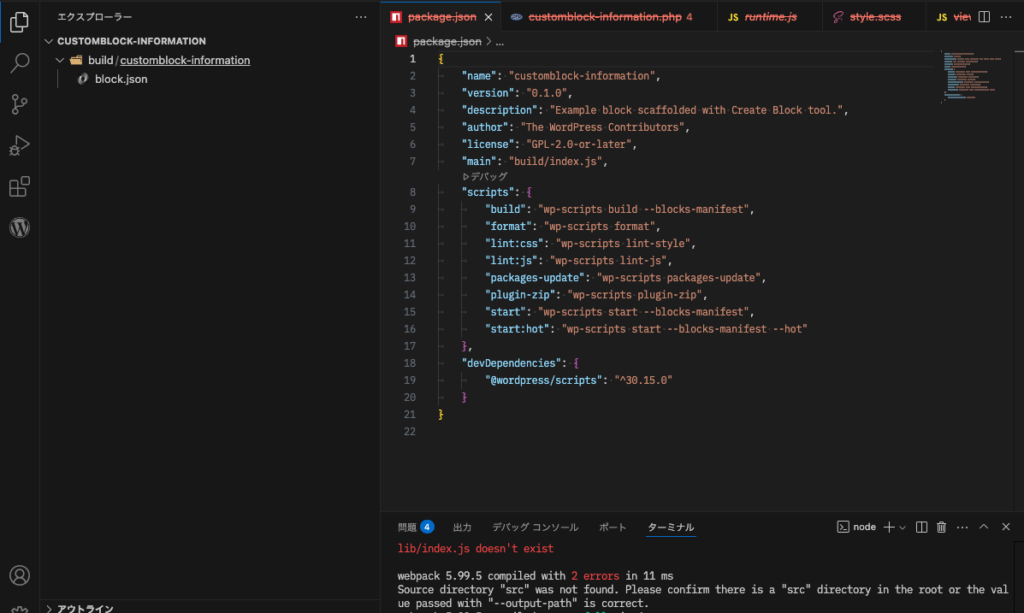
Task: Collapse the CUSTOMBLOCK-INFORMATION root folder
Action: pos(49,41)
